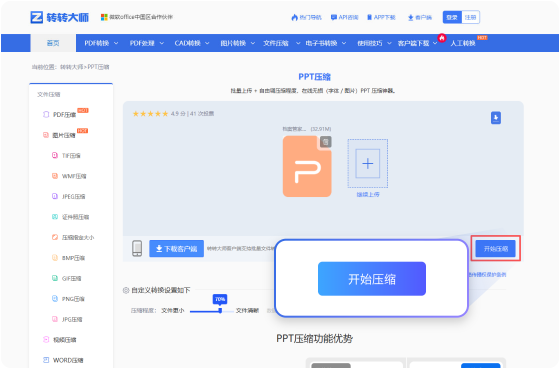Click download icon at upload panel top-right
The width and height of the screenshot is (560, 369).
[496, 118]
